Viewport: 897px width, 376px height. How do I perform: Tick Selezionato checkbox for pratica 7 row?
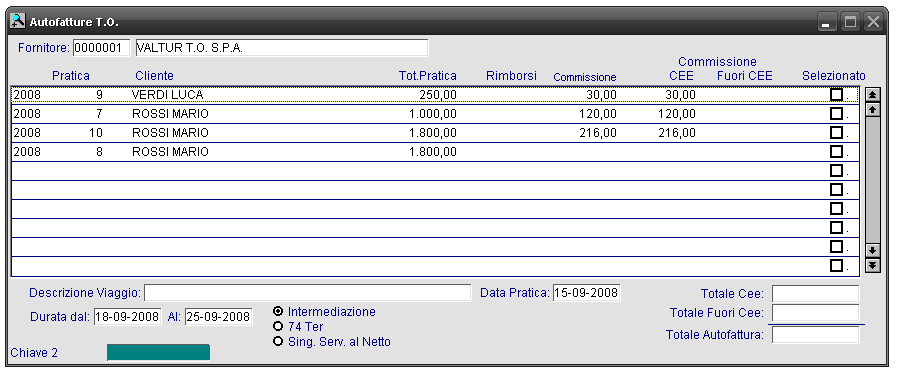(836, 113)
